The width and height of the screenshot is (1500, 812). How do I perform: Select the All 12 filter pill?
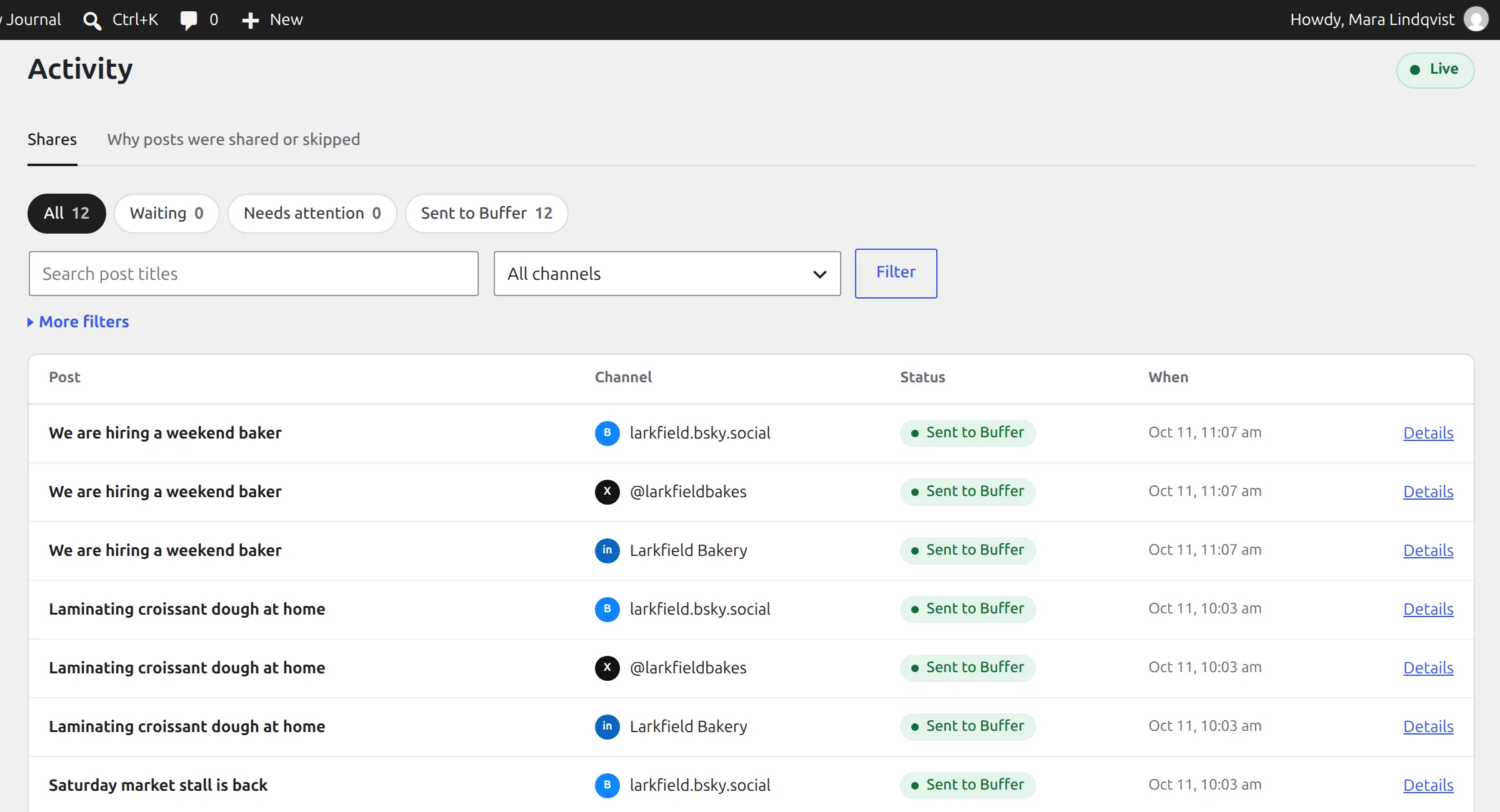click(66, 214)
